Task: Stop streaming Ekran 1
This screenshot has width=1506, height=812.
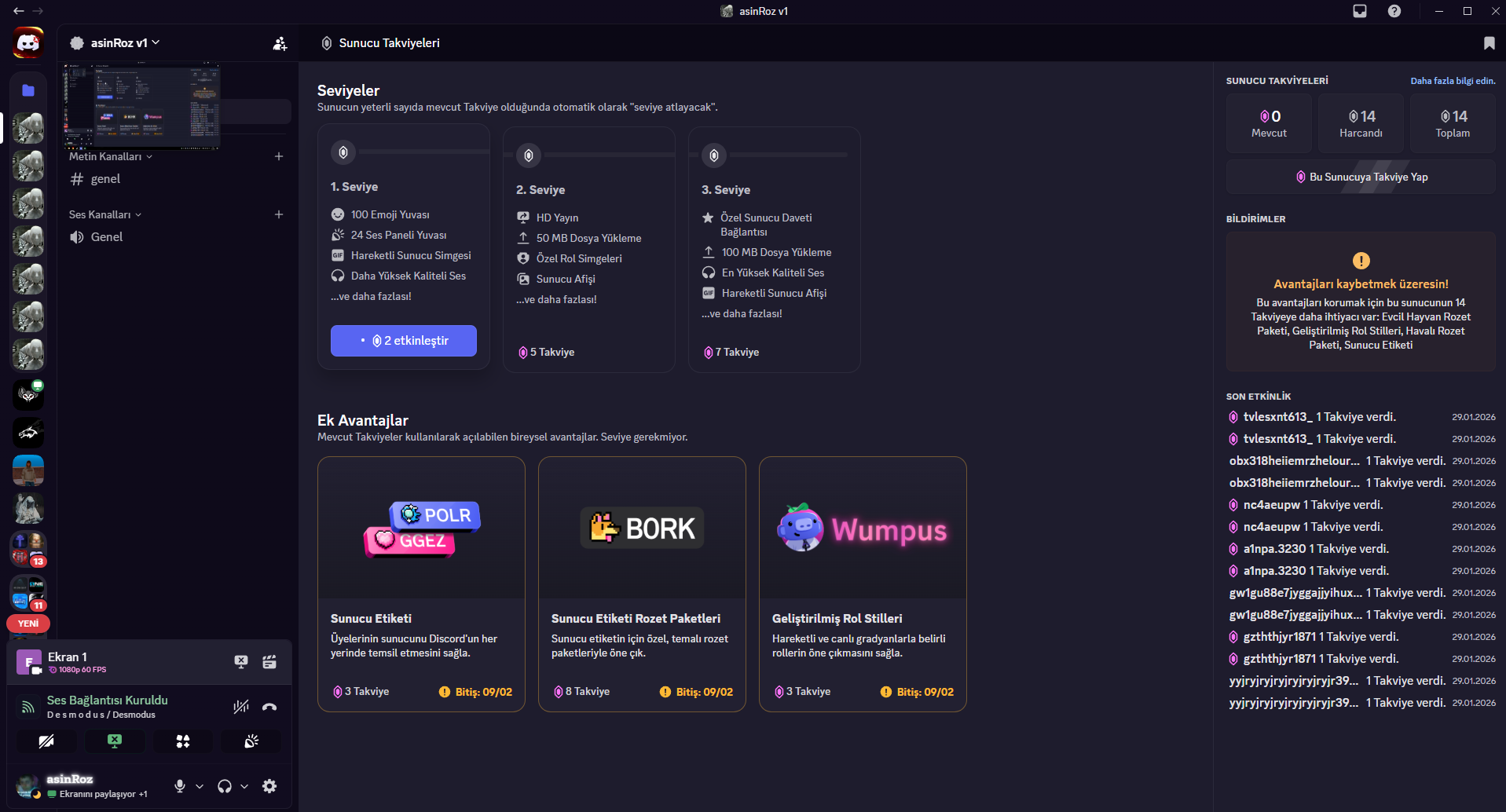Action: (x=241, y=662)
